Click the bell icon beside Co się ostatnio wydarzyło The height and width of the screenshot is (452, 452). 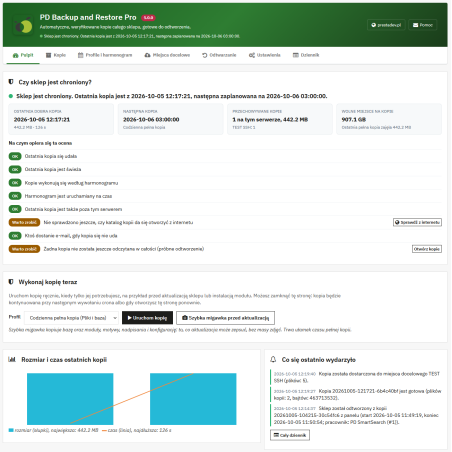273,359
